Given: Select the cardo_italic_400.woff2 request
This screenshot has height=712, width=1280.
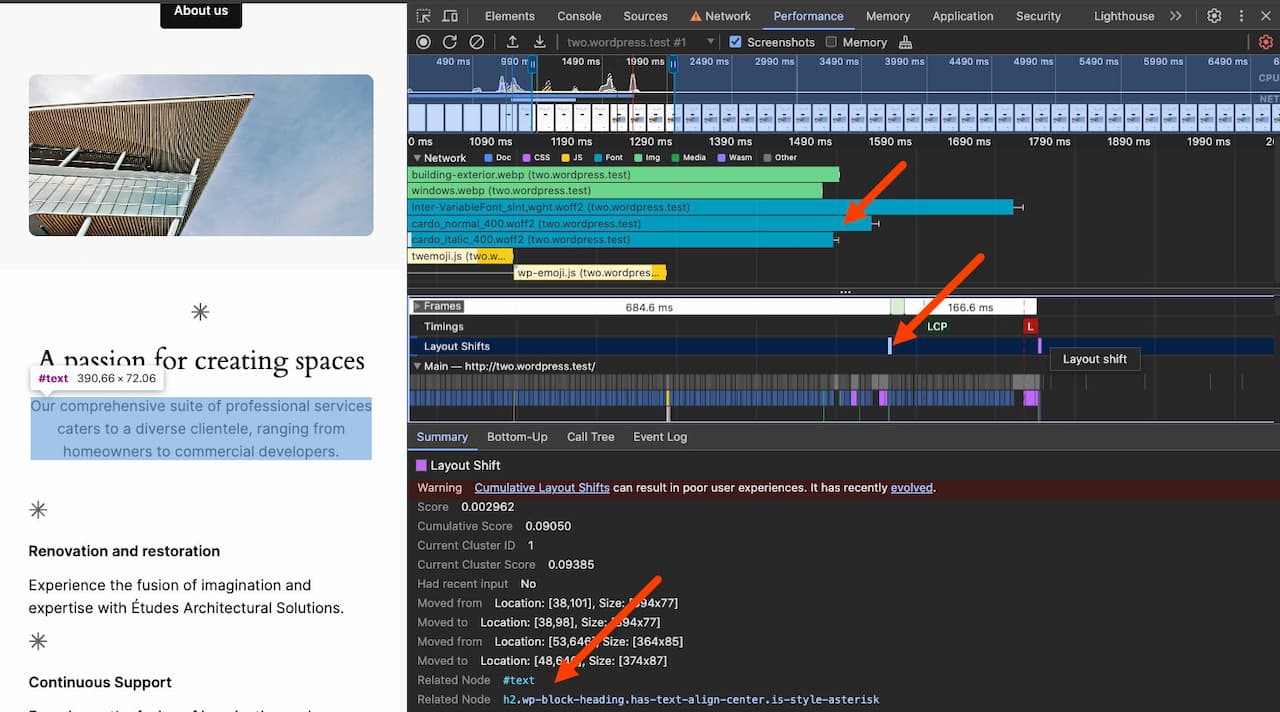Looking at the screenshot, I should coord(621,240).
